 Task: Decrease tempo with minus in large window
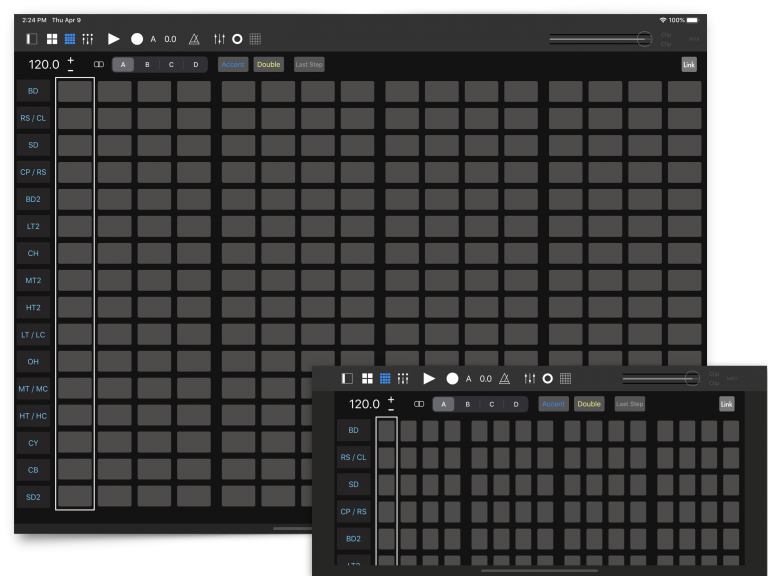click(71, 70)
